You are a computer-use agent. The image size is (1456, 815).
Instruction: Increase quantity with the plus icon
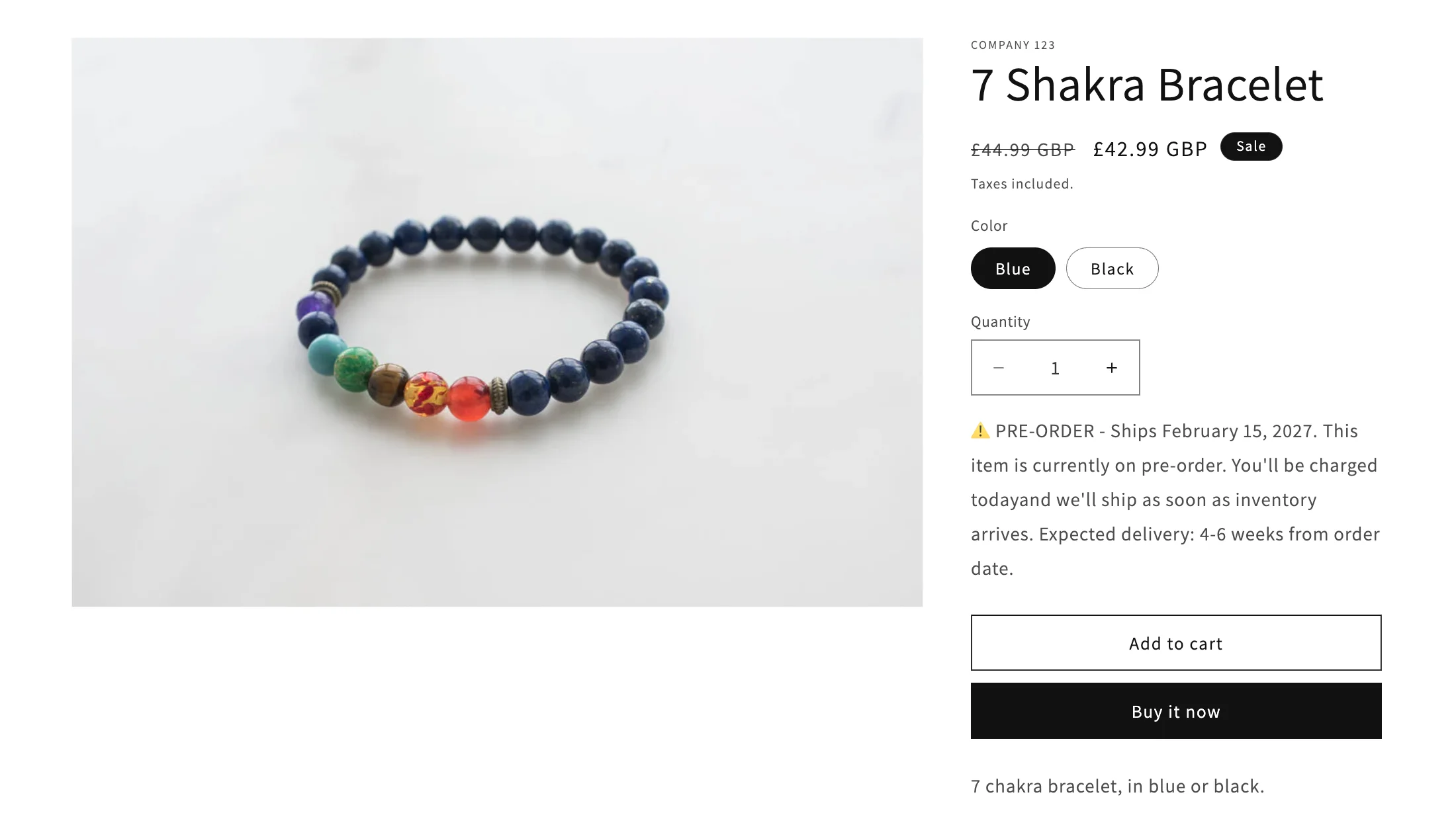1112,368
